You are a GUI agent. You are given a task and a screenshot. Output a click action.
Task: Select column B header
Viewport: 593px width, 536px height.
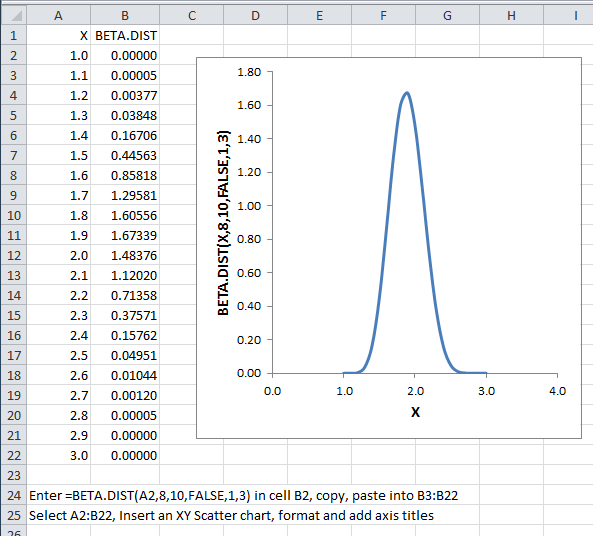click(125, 16)
